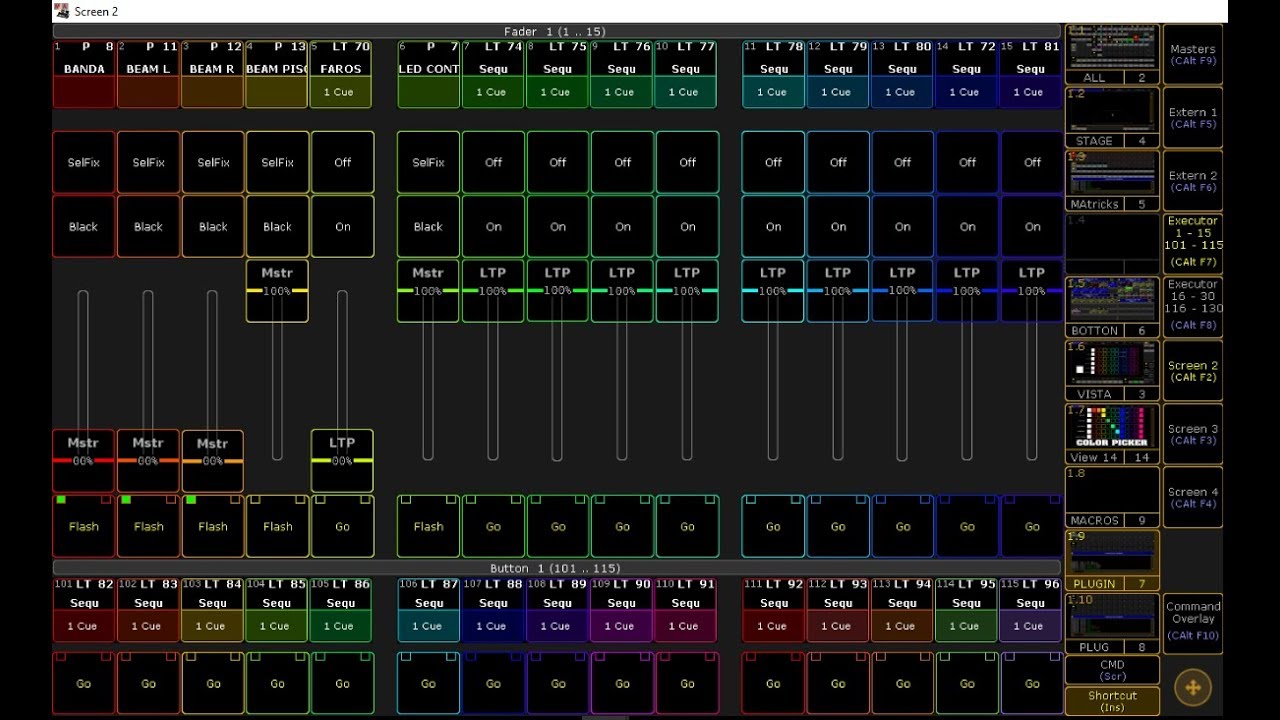Switch to Extern 2 screen
The image size is (1280, 720).
click(1193, 180)
